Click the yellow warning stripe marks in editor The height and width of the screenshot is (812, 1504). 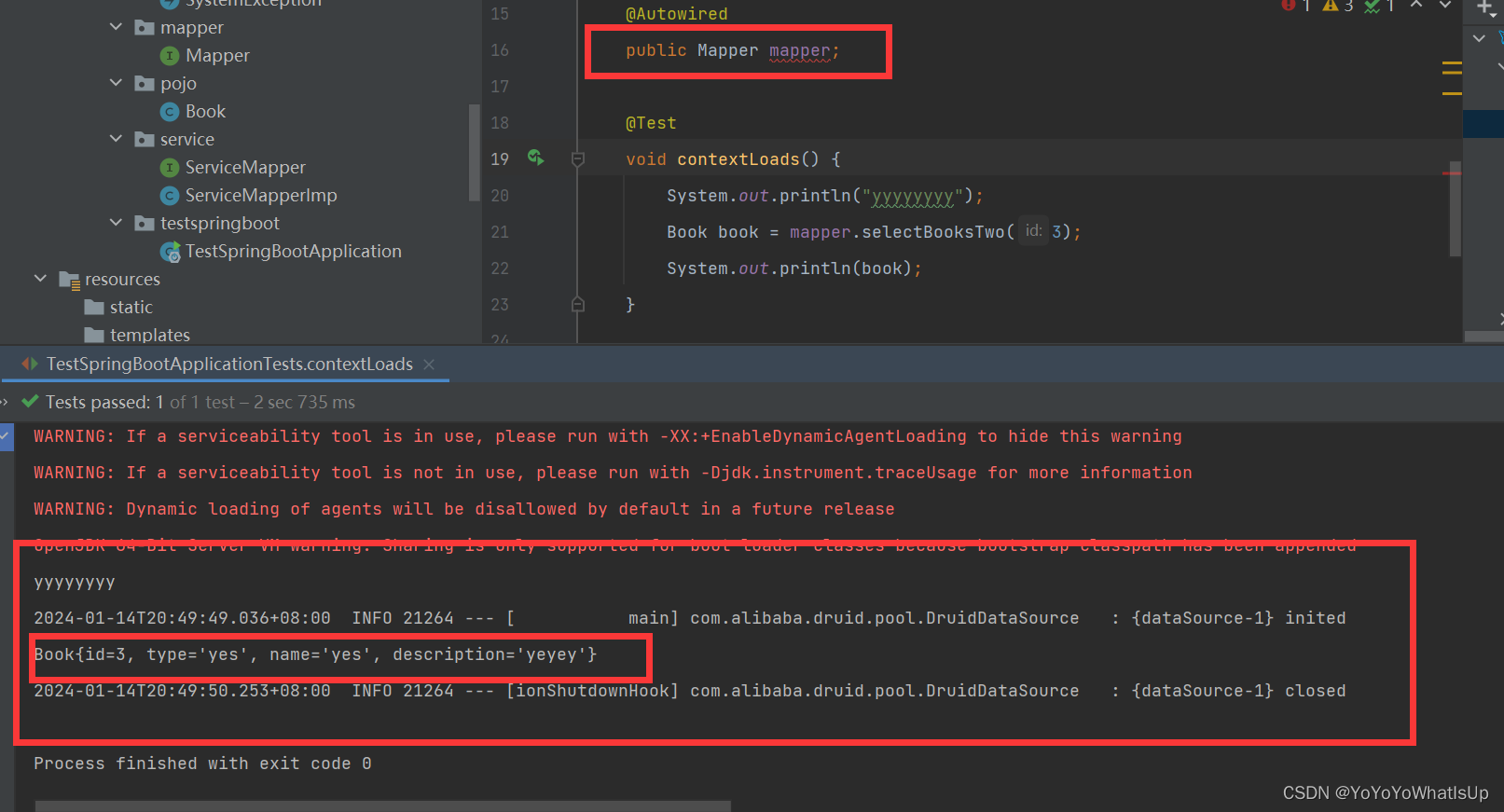coord(1452,78)
